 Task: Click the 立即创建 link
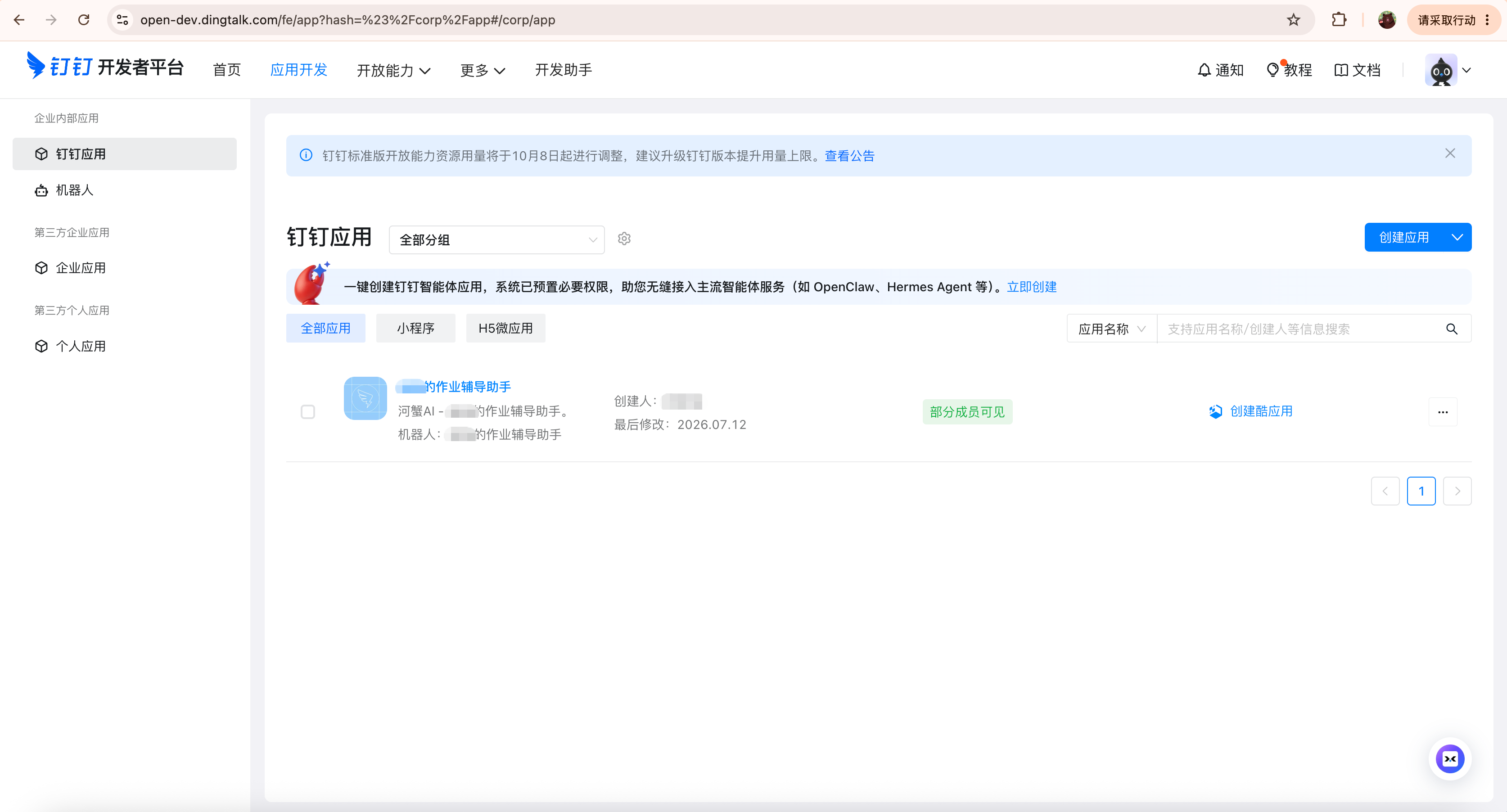pyautogui.click(x=1031, y=287)
